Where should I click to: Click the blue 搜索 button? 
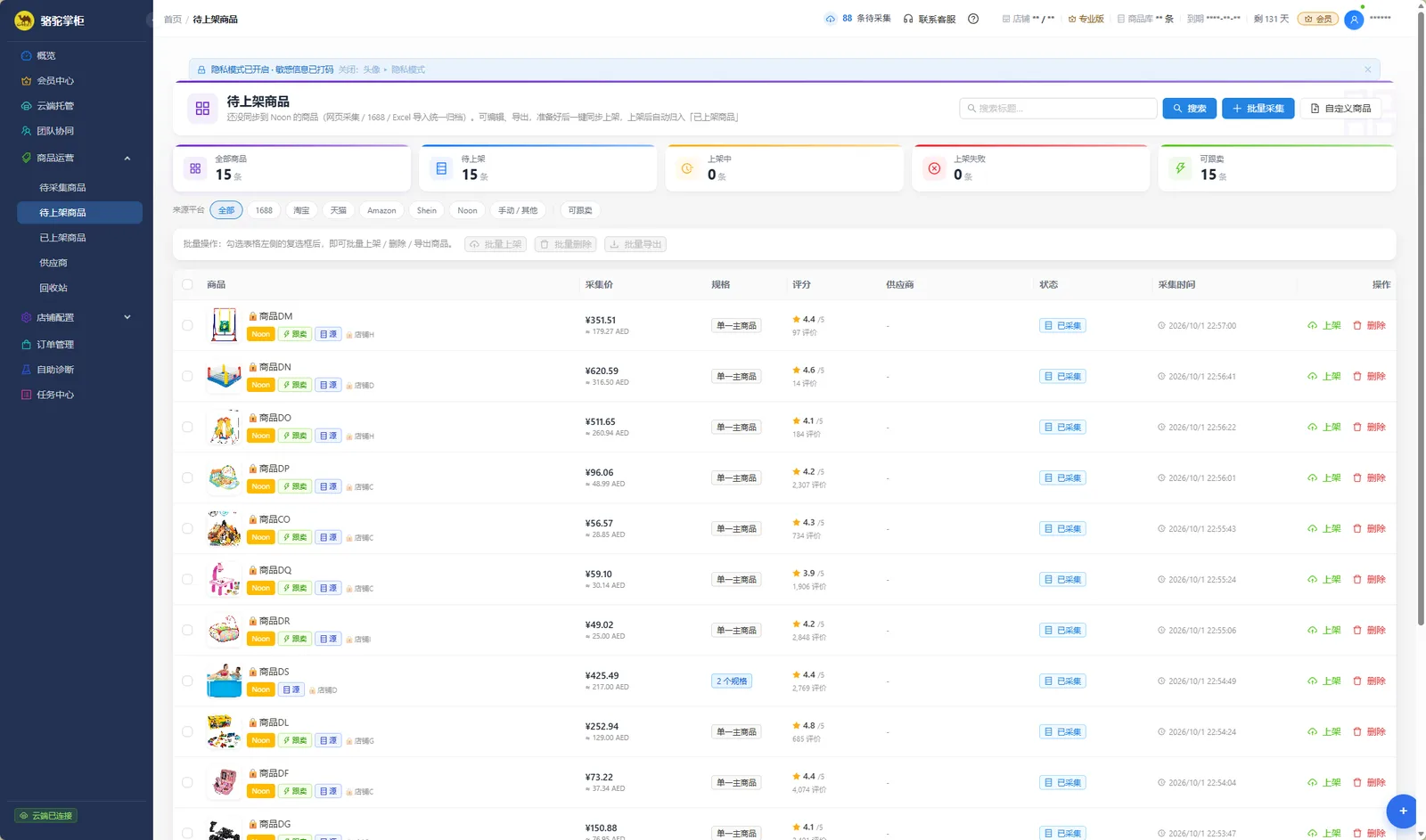pos(1190,109)
